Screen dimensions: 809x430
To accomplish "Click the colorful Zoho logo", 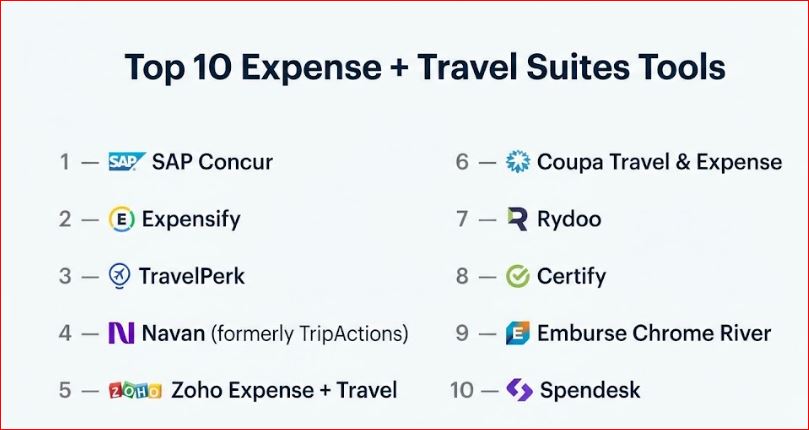I will point(134,390).
